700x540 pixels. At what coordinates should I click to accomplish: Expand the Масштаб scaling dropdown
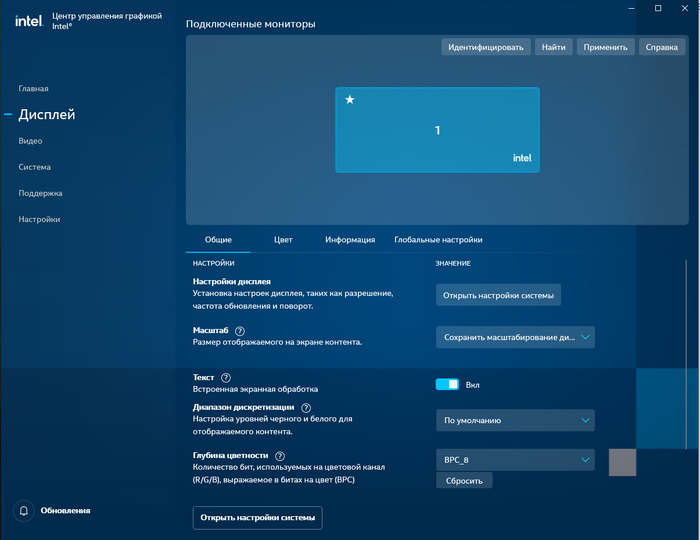(x=515, y=337)
